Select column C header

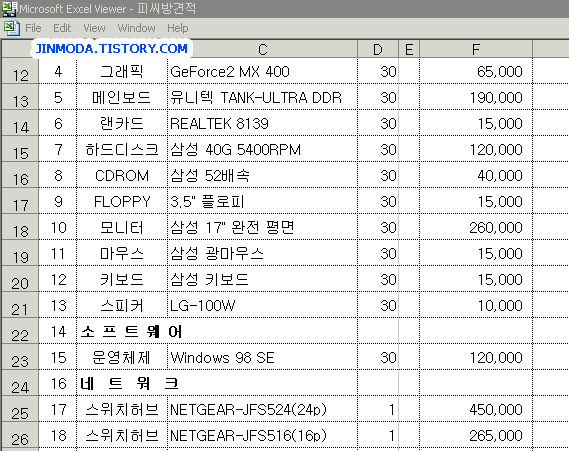click(262, 49)
